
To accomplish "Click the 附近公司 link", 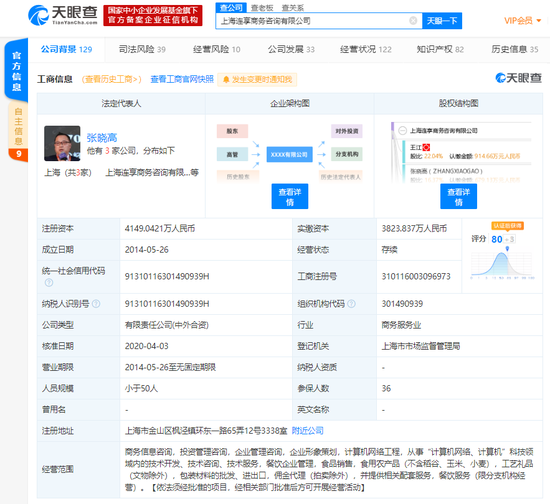I will click(x=308, y=431).
